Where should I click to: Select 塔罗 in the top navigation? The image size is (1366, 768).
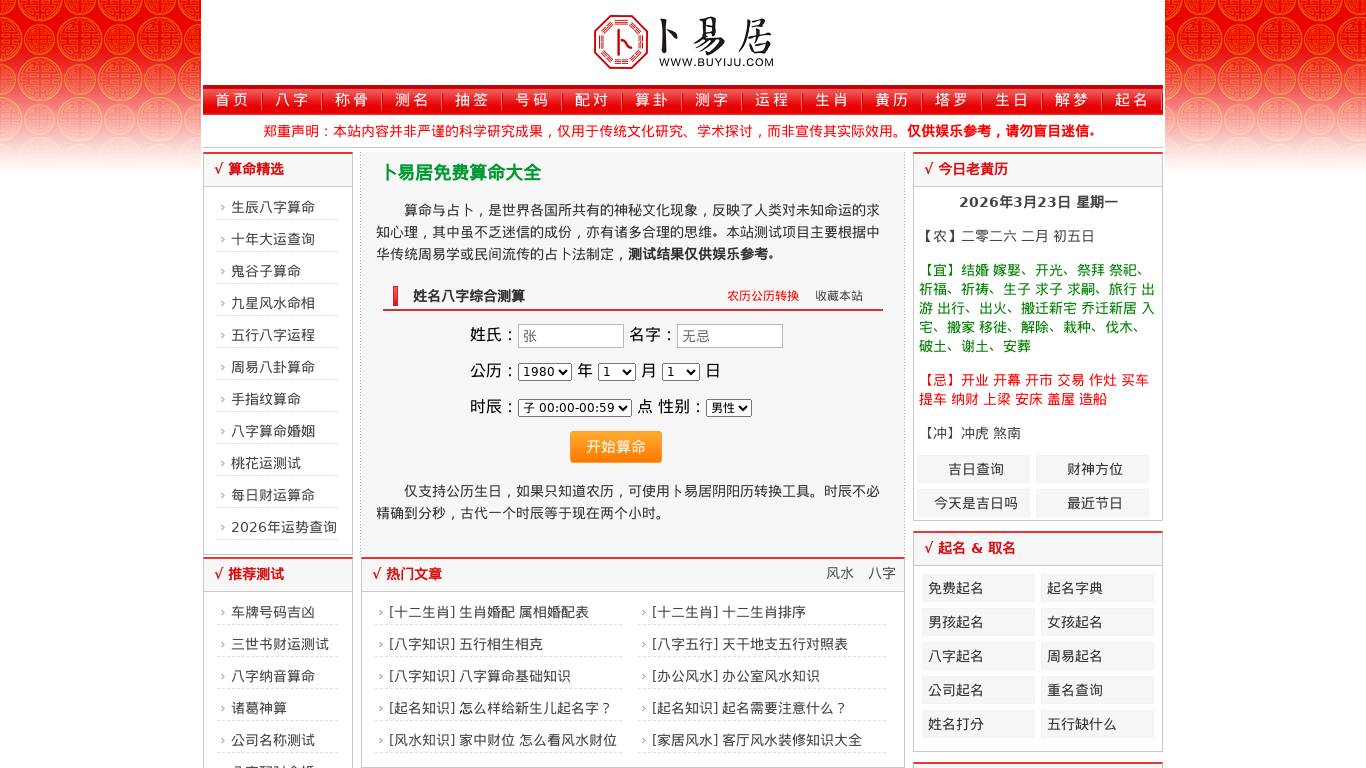951,100
